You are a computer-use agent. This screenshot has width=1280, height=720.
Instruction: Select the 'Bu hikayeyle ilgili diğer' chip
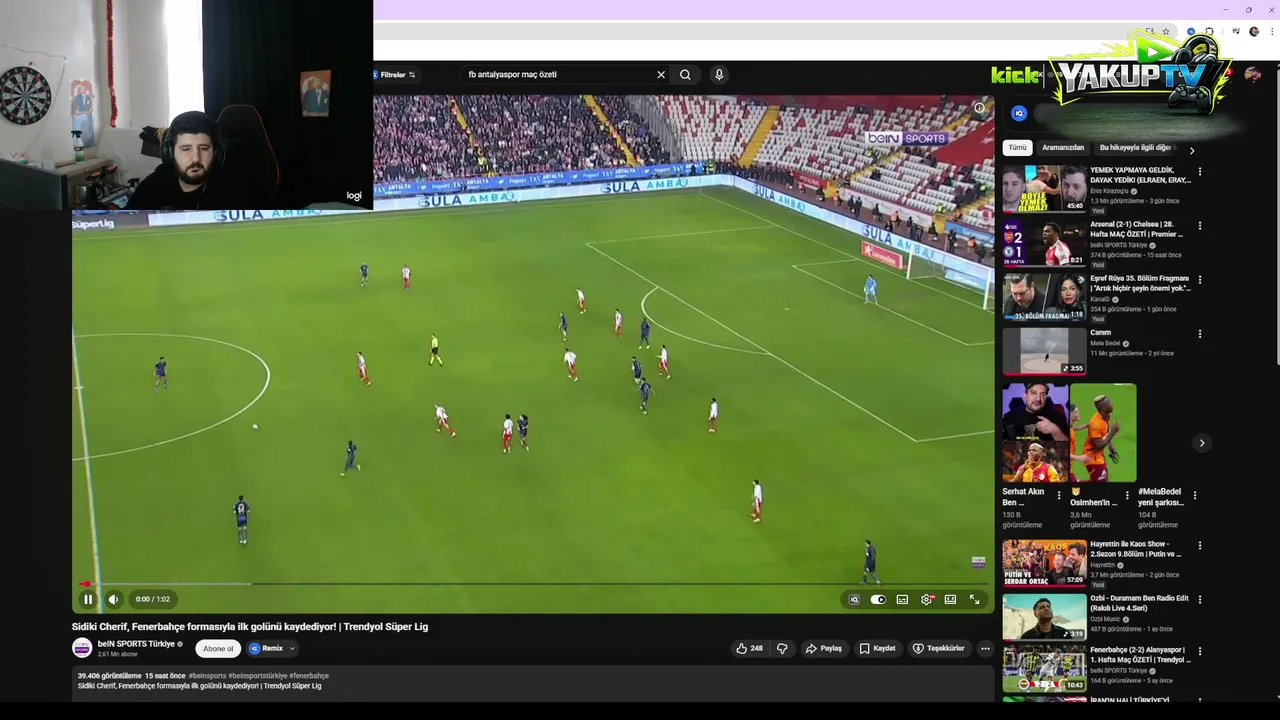tap(1135, 147)
